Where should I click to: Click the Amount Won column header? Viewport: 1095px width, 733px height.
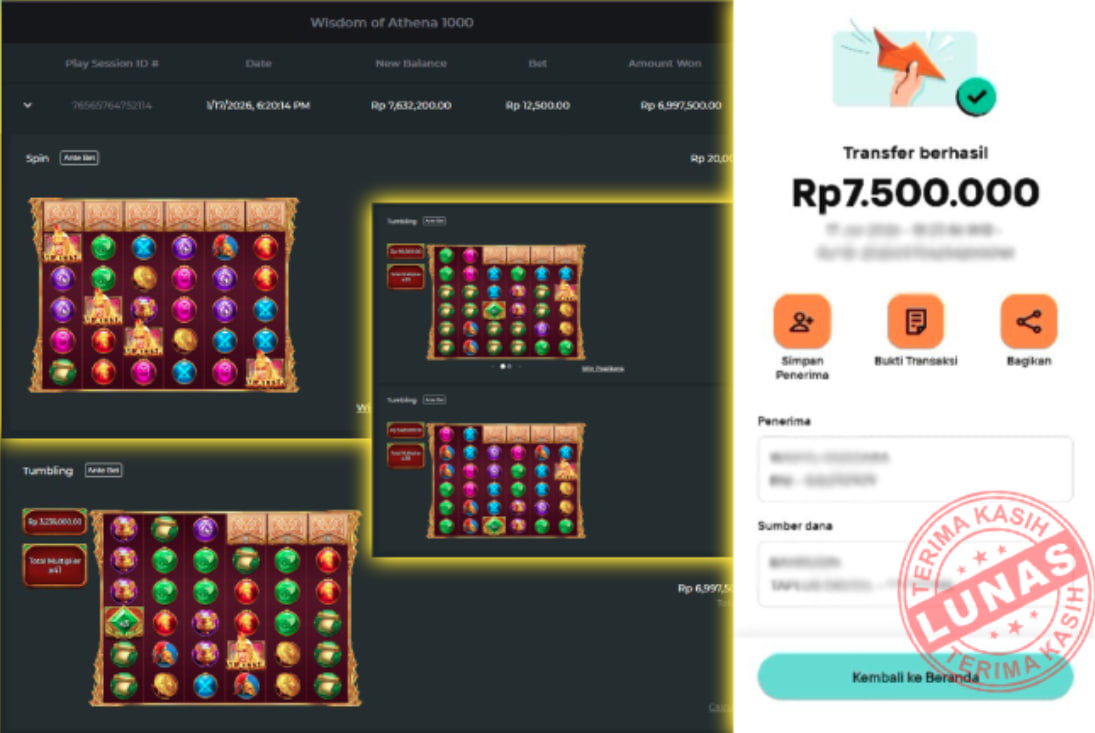click(x=664, y=64)
